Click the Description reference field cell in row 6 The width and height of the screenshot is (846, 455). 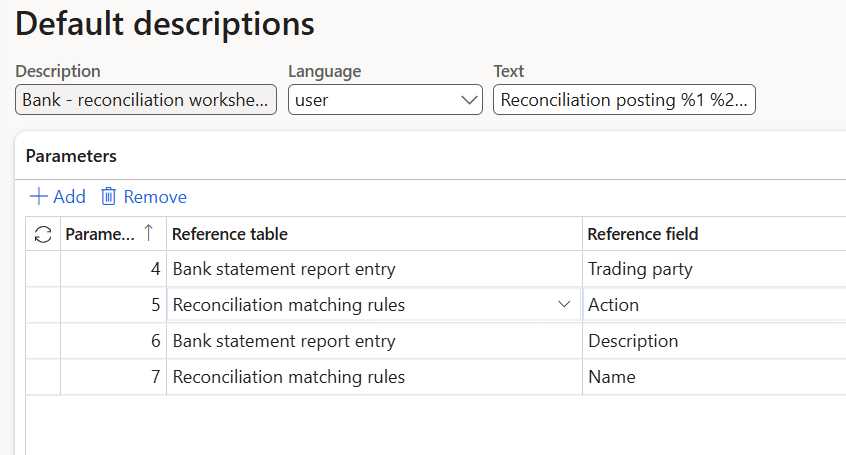tap(714, 341)
